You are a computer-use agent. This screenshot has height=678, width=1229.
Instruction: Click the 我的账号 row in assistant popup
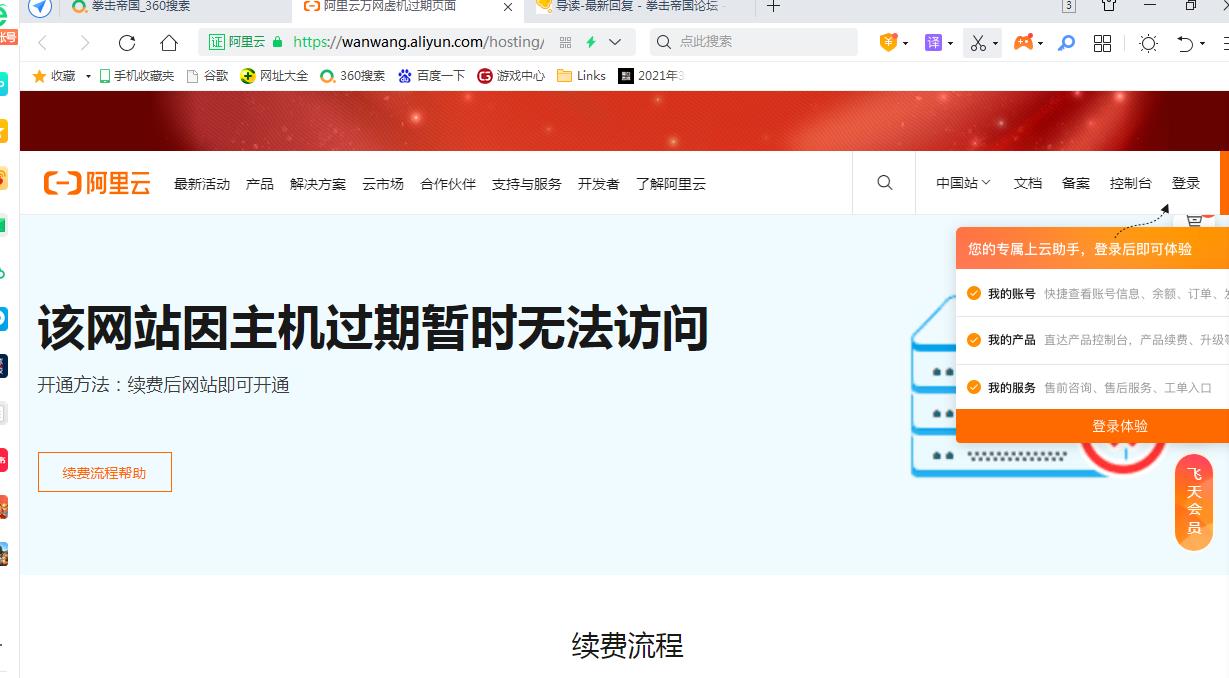click(1092, 294)
